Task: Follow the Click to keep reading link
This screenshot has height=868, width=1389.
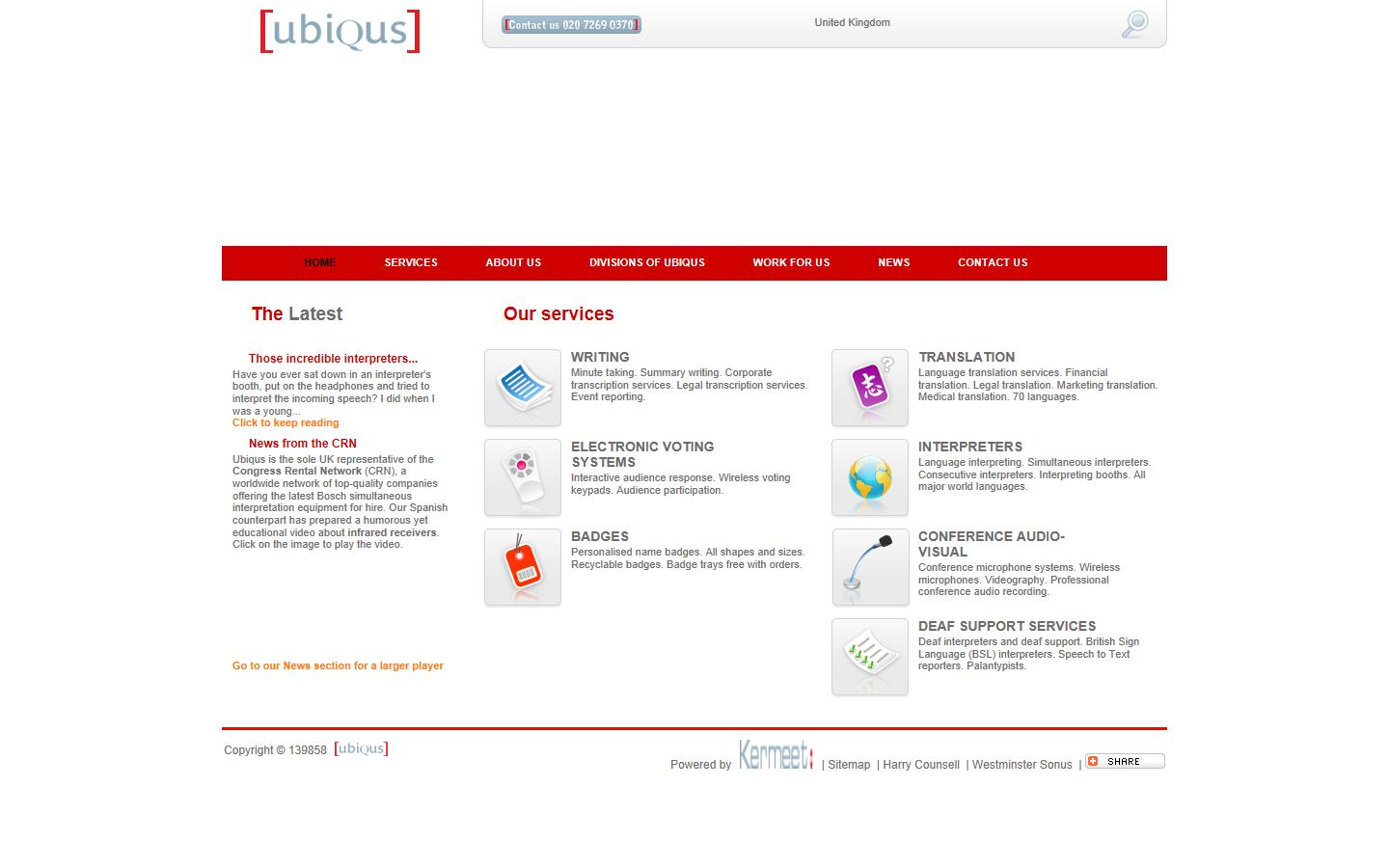Action: click(286, 422)
